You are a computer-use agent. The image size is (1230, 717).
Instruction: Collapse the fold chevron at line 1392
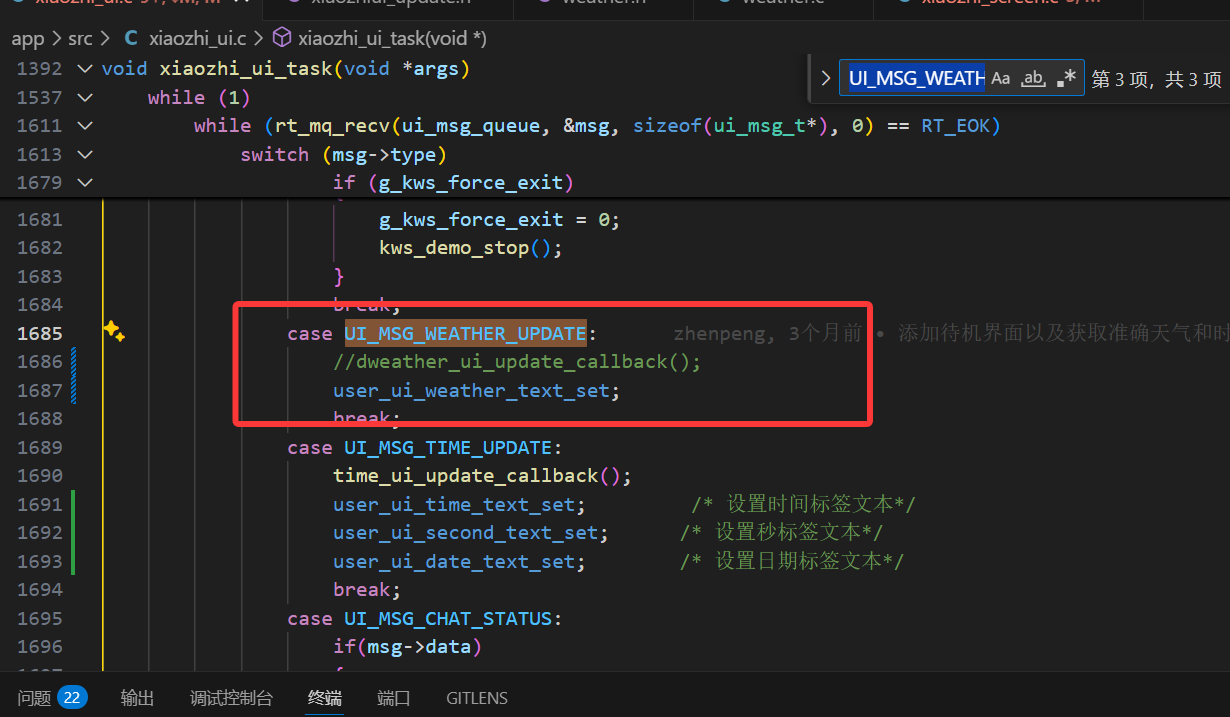point(84,69)
